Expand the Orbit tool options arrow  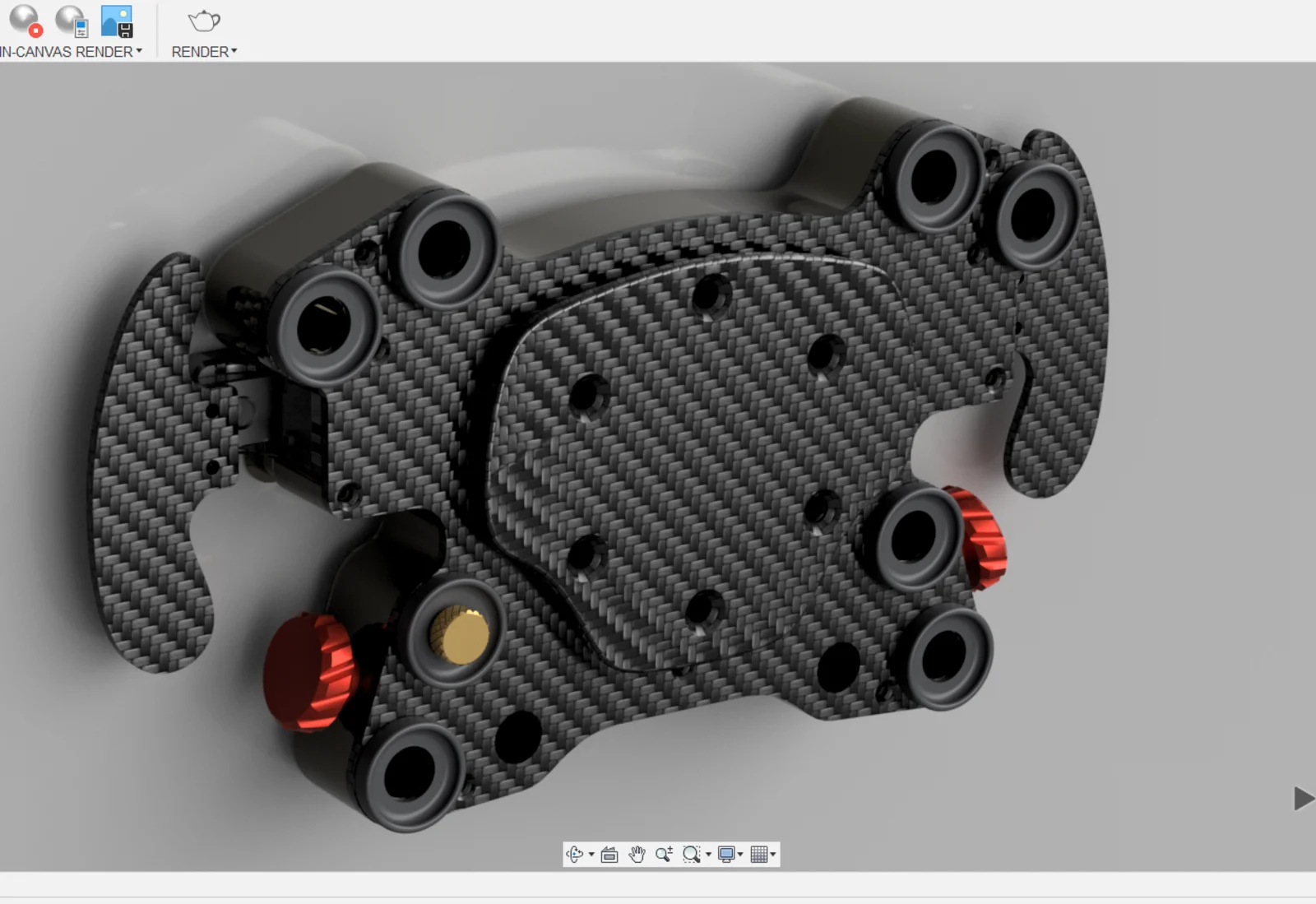(x=591, y=855)
